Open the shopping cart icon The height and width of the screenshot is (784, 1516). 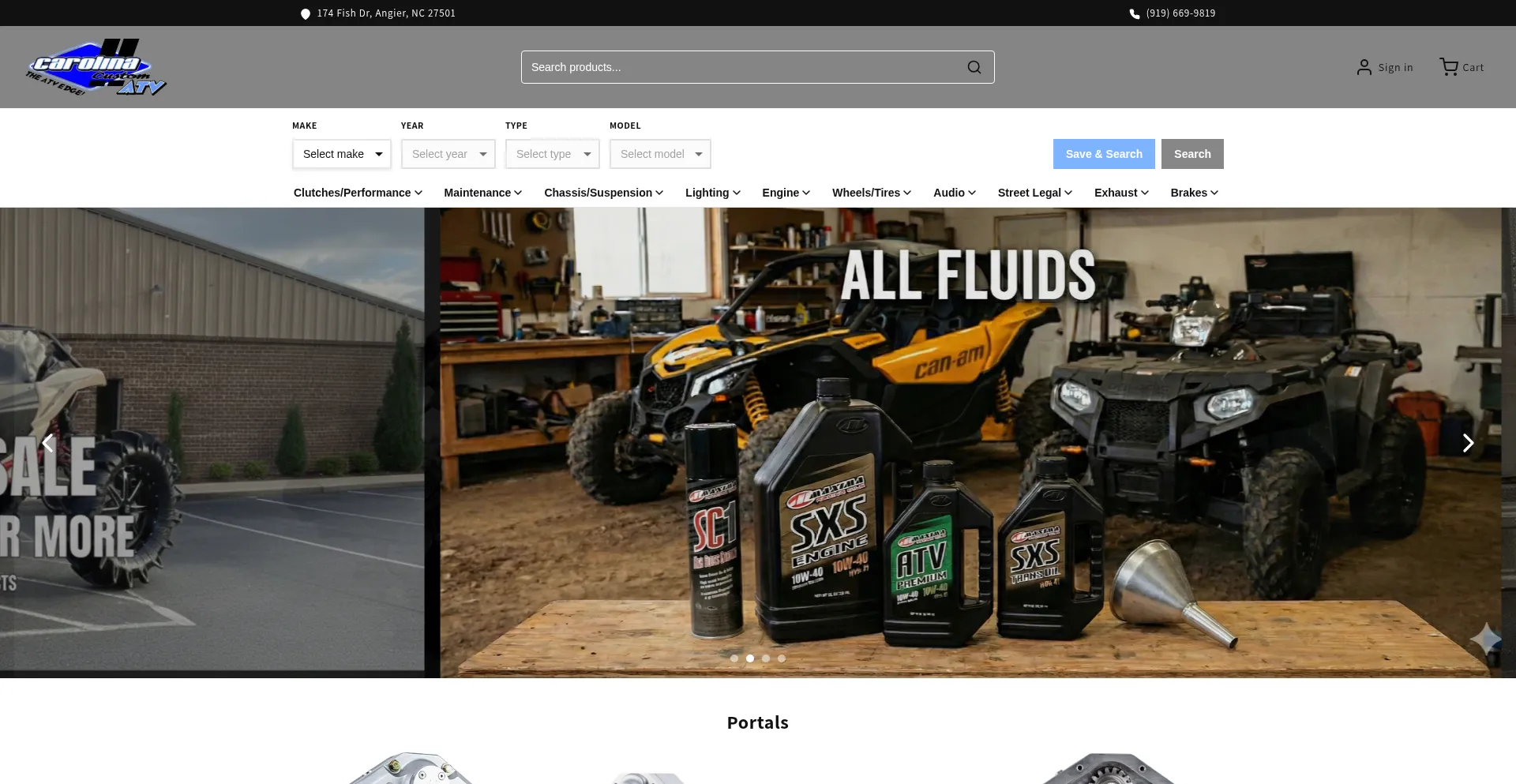1449,67
